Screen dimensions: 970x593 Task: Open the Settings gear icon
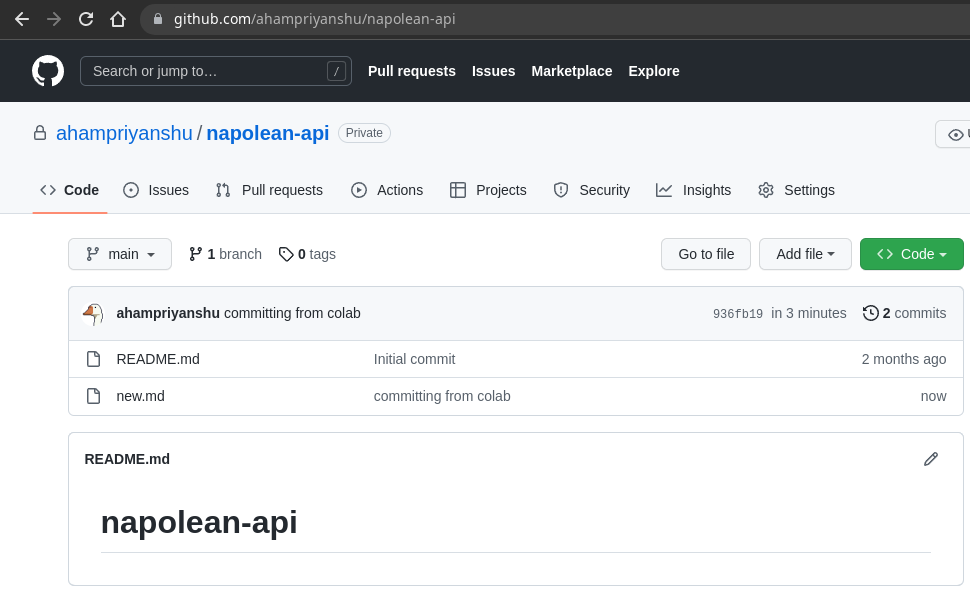click(766, 190)
